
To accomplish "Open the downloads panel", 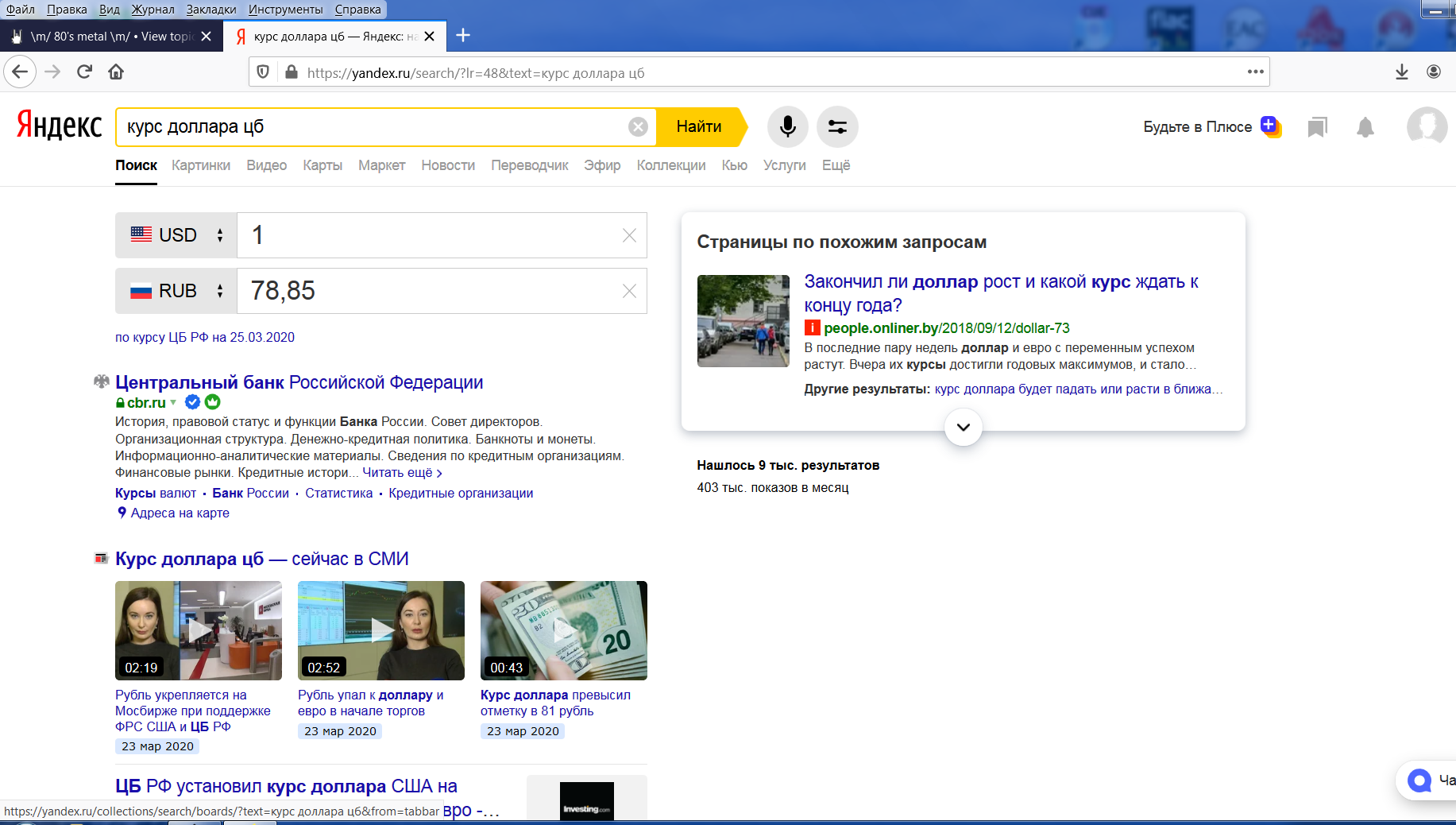I will tap(1402, 72).
